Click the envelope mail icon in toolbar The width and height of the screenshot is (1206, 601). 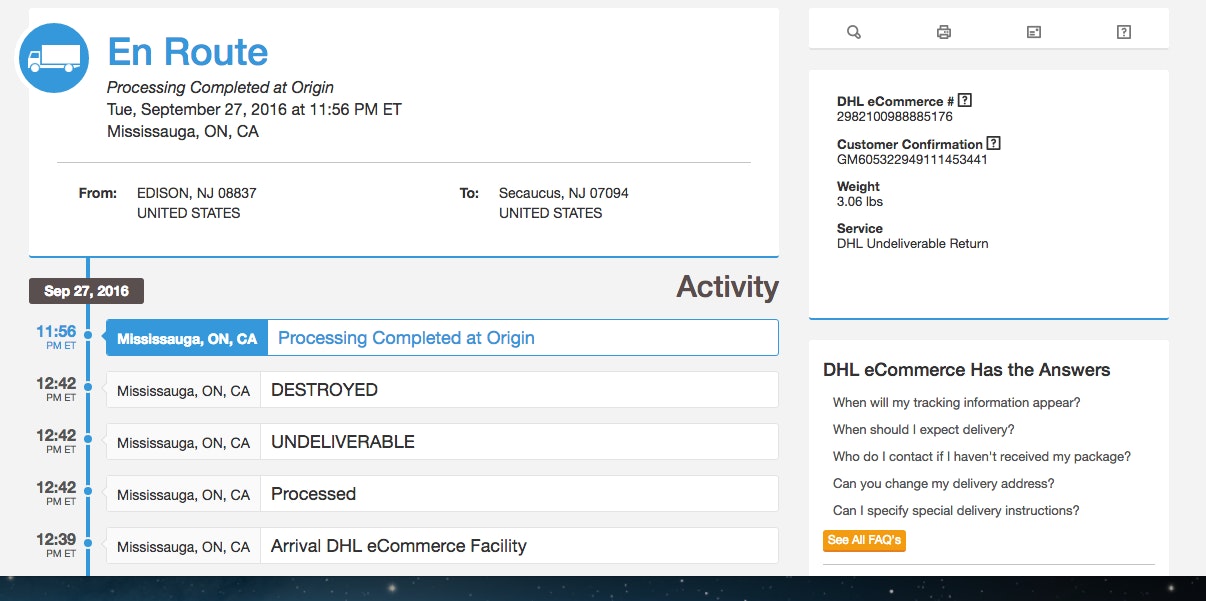(1034, 32)
